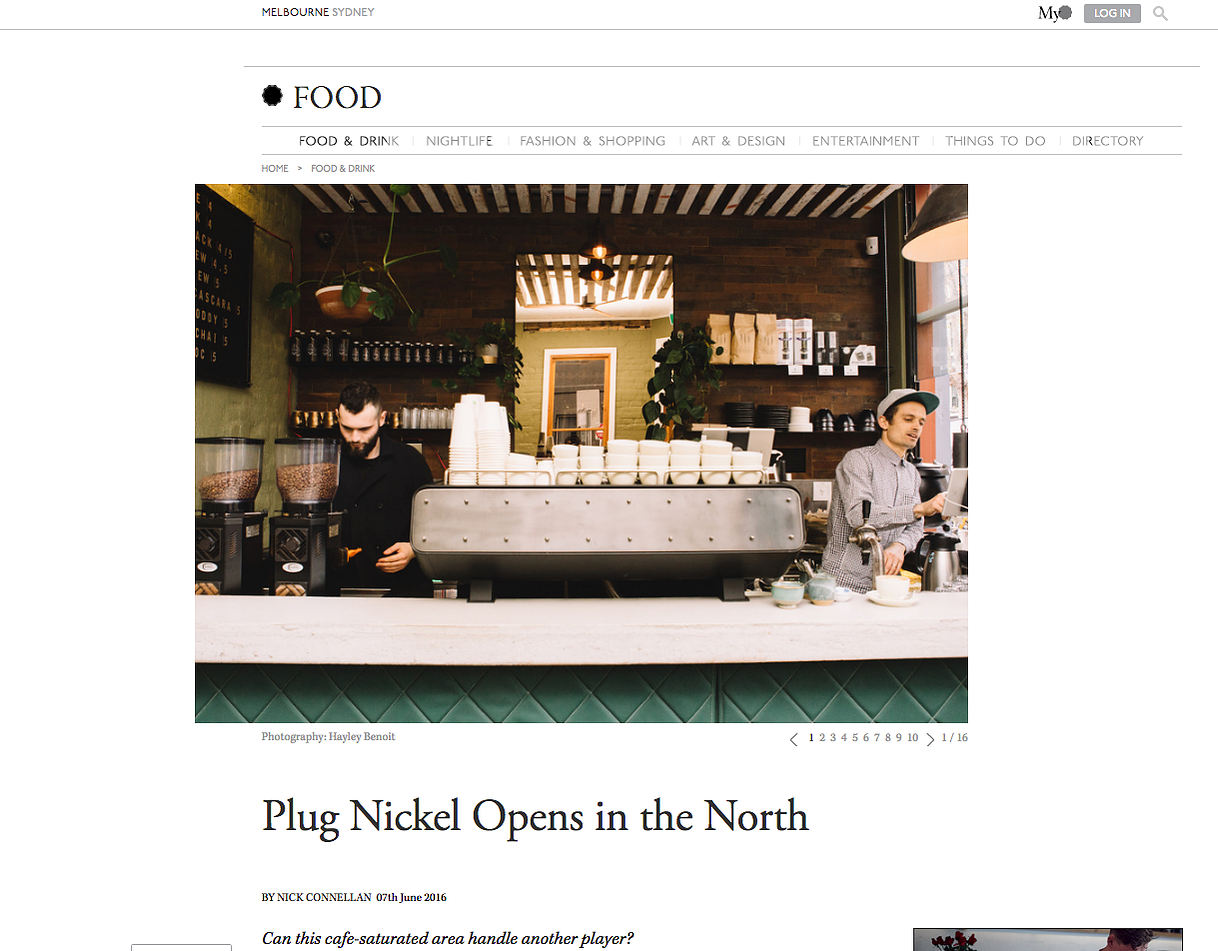This screenshot has height=951, width=1218.
Task: Jump to gallery photo 5
Action: tap(855, 738)
